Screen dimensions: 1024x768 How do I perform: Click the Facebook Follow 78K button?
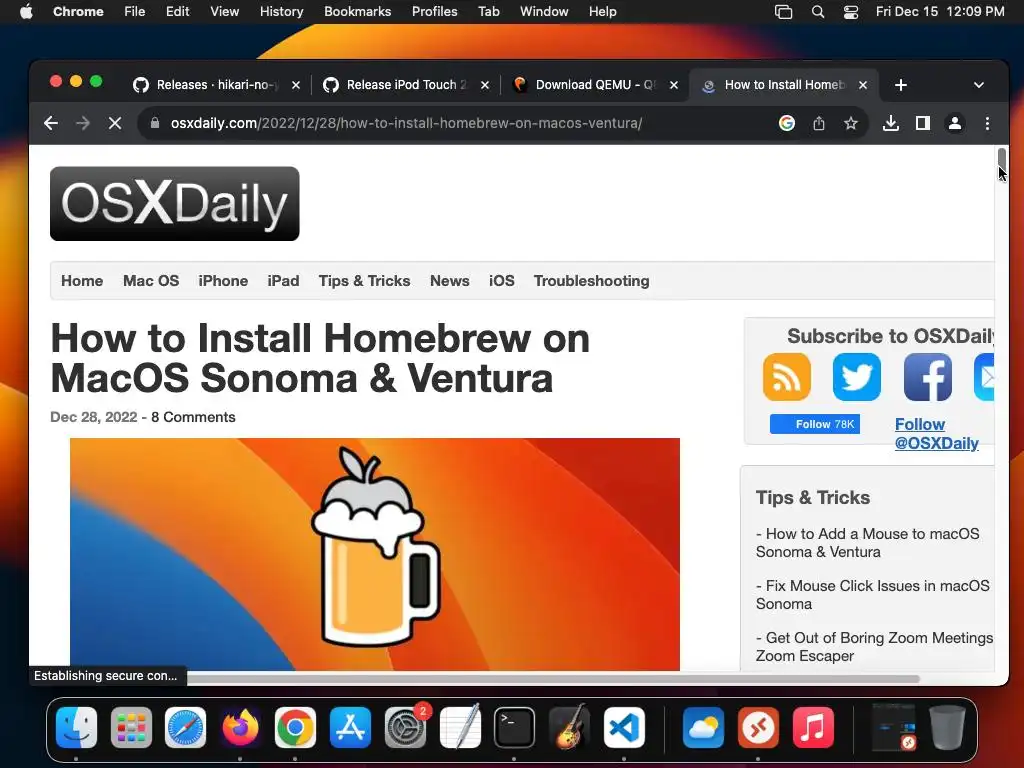[814, 424]
